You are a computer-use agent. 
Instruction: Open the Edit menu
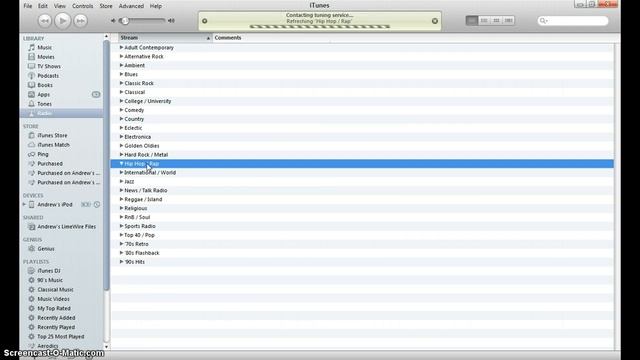tap(43, 6)
